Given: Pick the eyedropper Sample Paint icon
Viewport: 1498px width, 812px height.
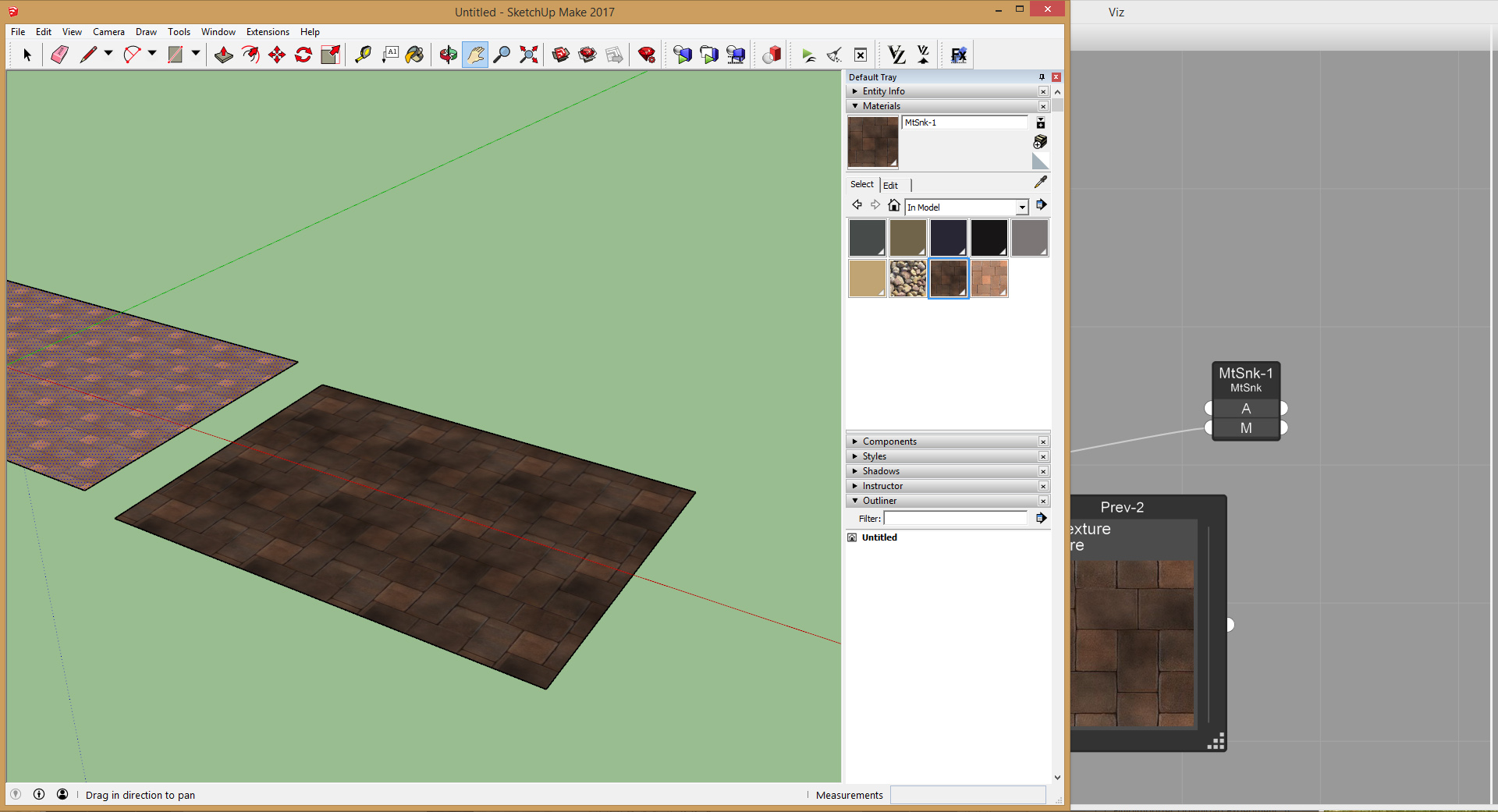Looking at the screenshot, I should (x=1040, y=183).
